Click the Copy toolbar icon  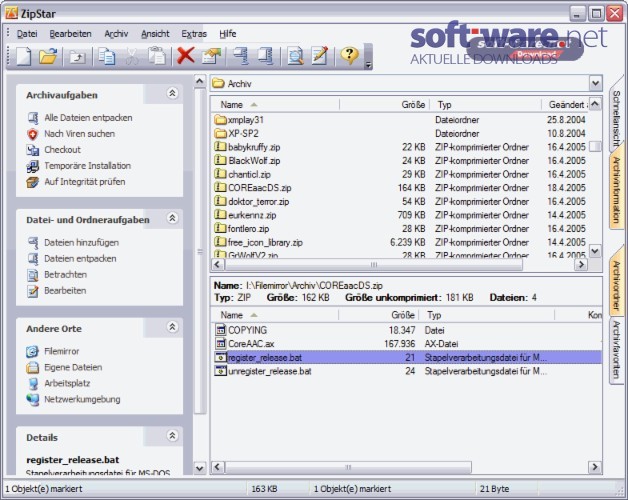pyautogui.click(x=107, y=56)
